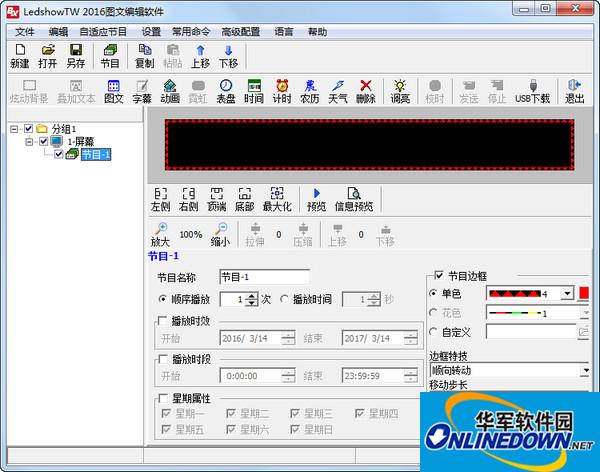The height and width of the screenshot is (472, 600).
Task: Select the 单色 border radio button
Action: click(433, 293)
